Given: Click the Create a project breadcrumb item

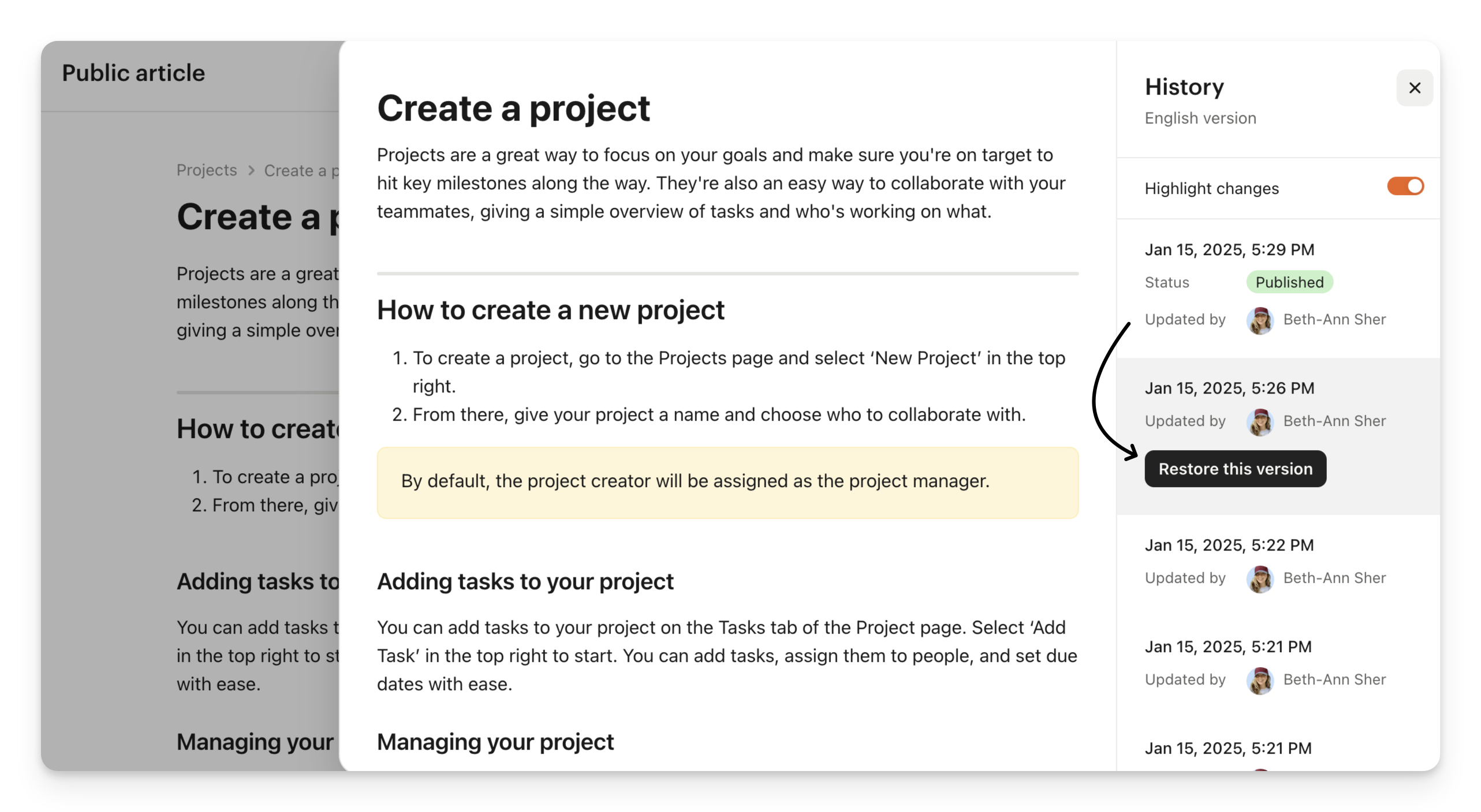Looking at the screenshot, I should click(x=301, y=171).
